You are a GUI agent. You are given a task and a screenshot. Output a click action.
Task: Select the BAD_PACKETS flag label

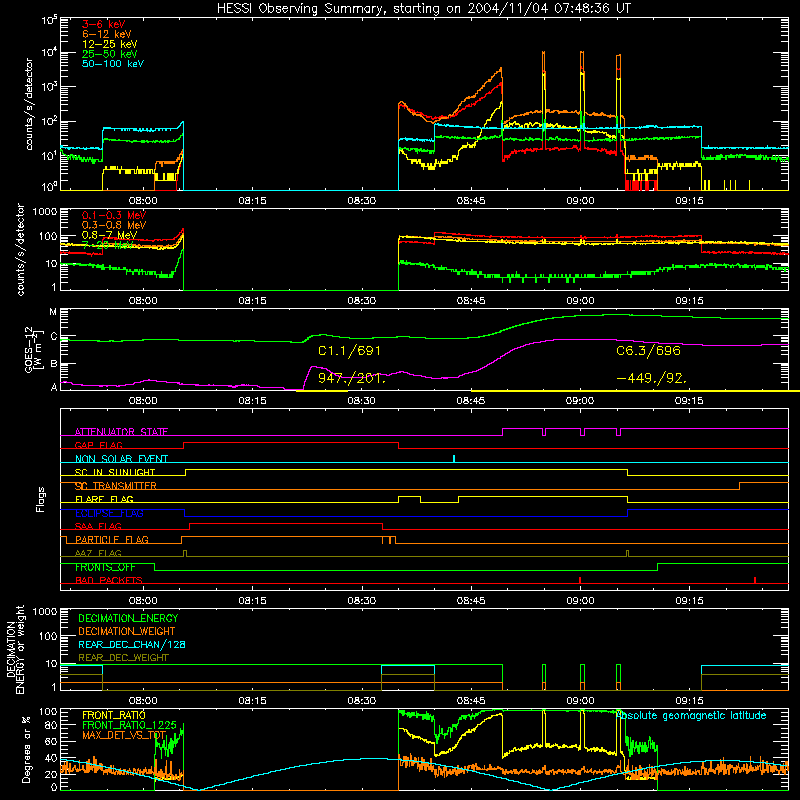pos(109,580)
